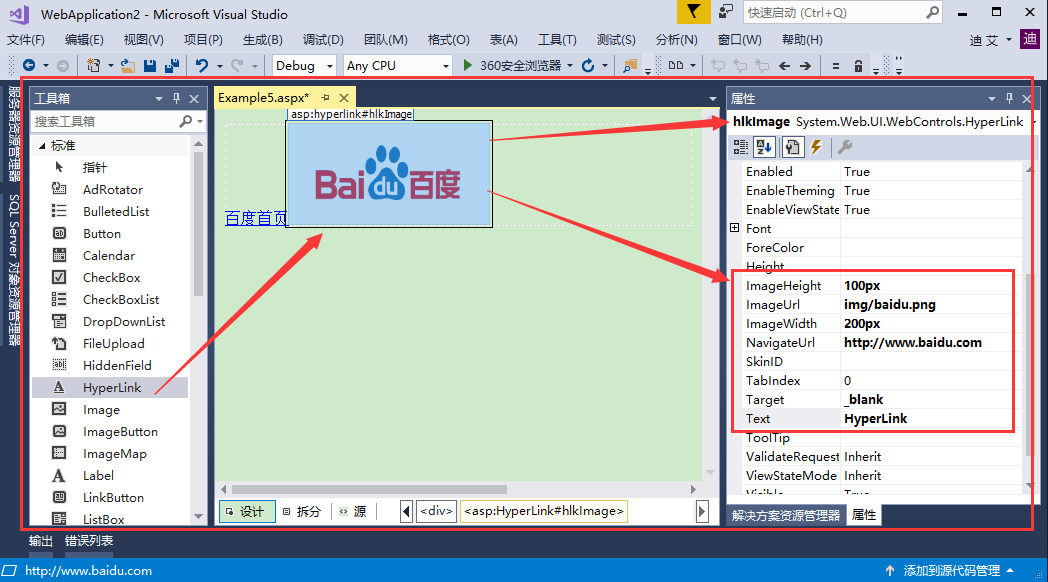Viewport: 1048px width, 582px height.
Task: Open the Output tab
Action: tap(40, 541)
